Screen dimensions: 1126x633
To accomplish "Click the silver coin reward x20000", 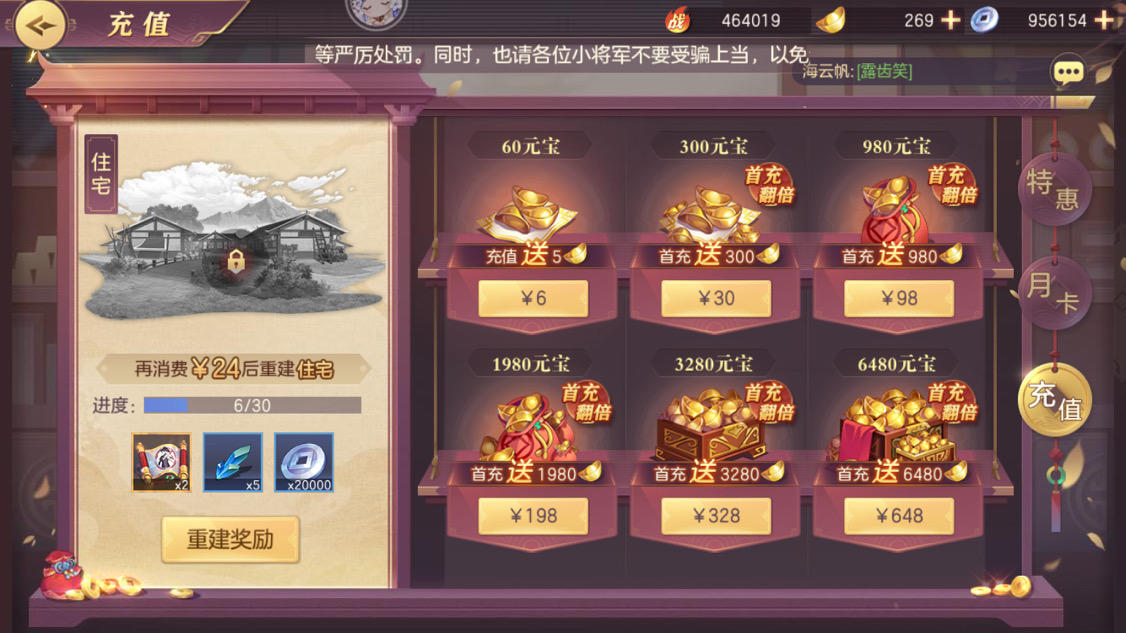I will click(304, 463).
